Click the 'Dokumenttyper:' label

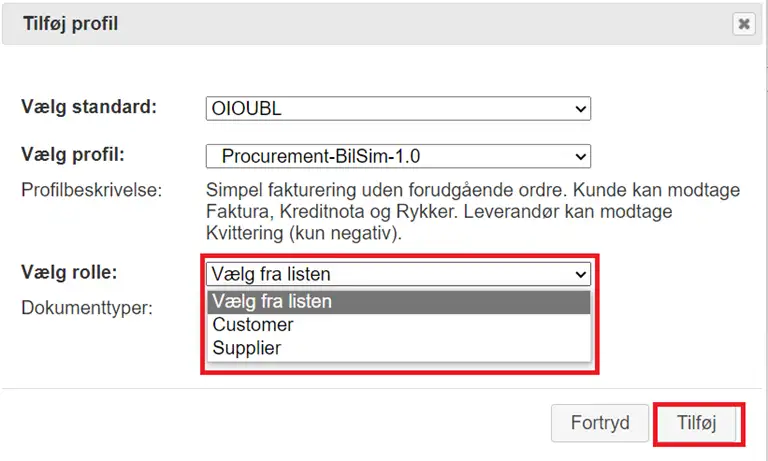[x=86, y=308]
